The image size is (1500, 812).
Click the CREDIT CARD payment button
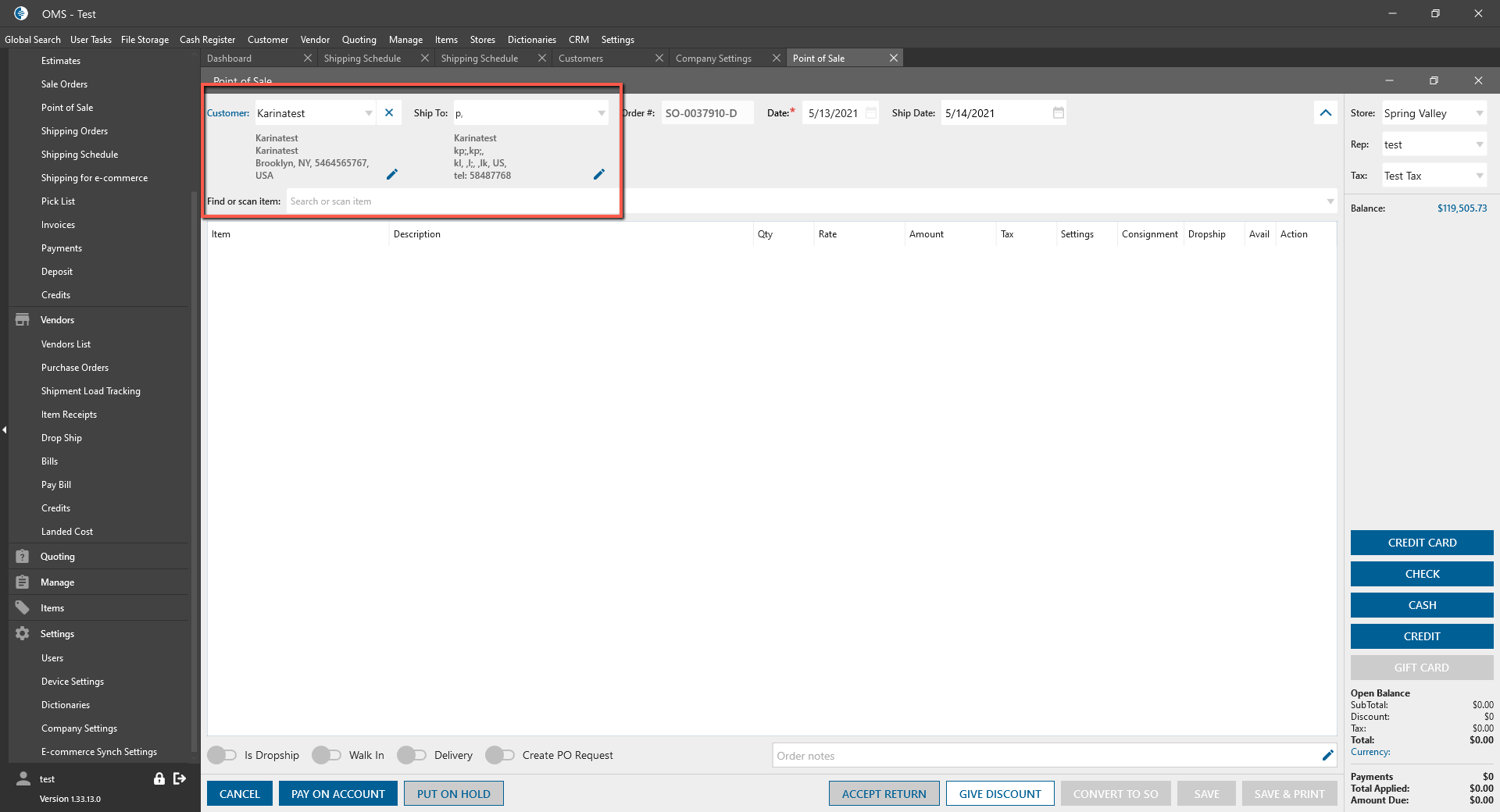[x=1422, y=543]
